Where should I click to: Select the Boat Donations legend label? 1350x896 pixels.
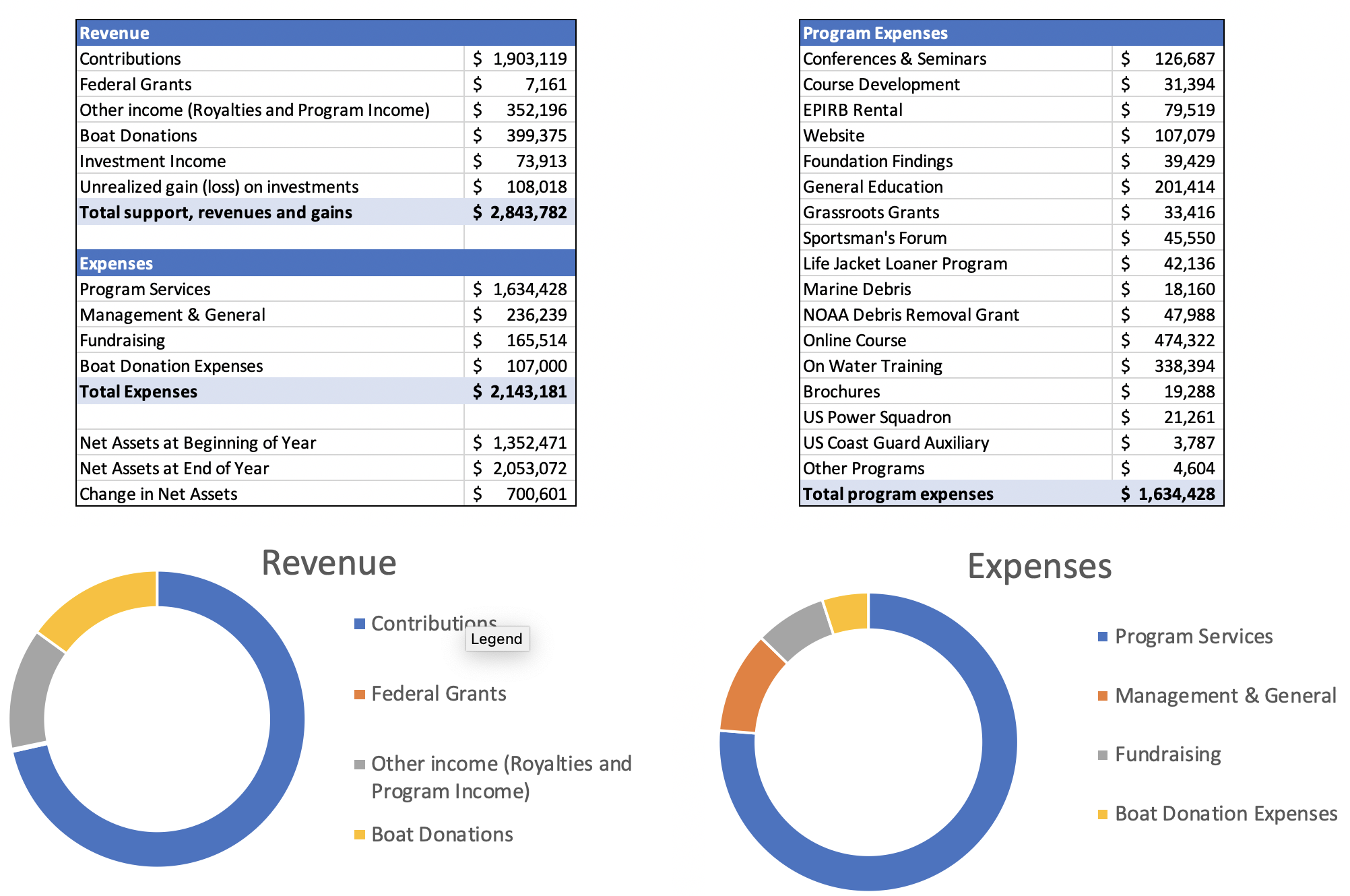point(442,835)
